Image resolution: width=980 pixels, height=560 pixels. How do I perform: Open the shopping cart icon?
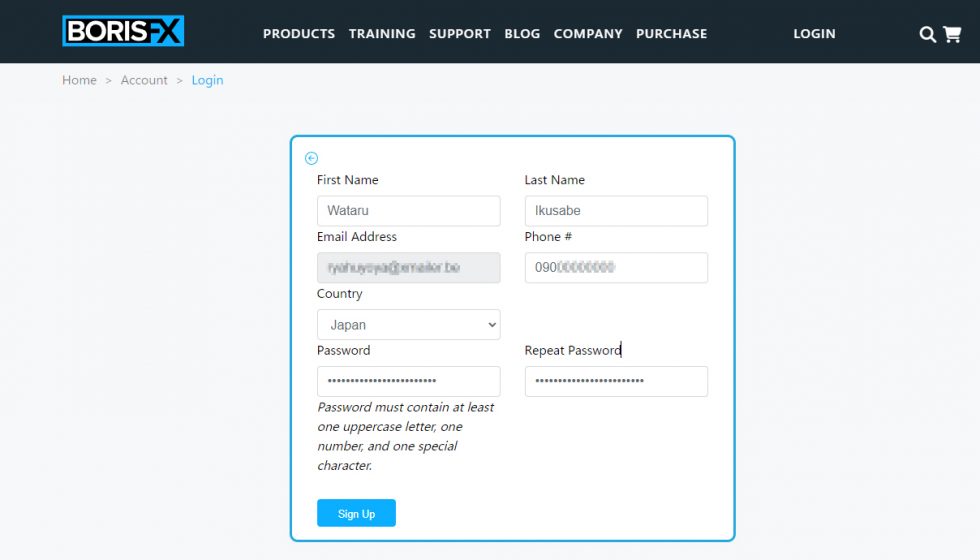952,34
